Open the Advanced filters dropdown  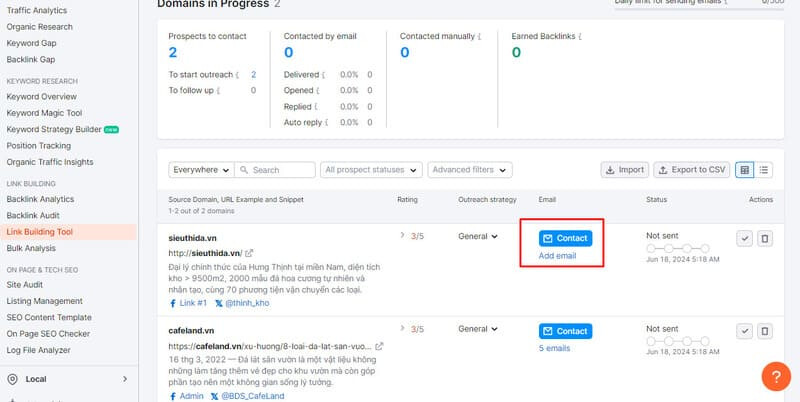click(x=469, y=170)
